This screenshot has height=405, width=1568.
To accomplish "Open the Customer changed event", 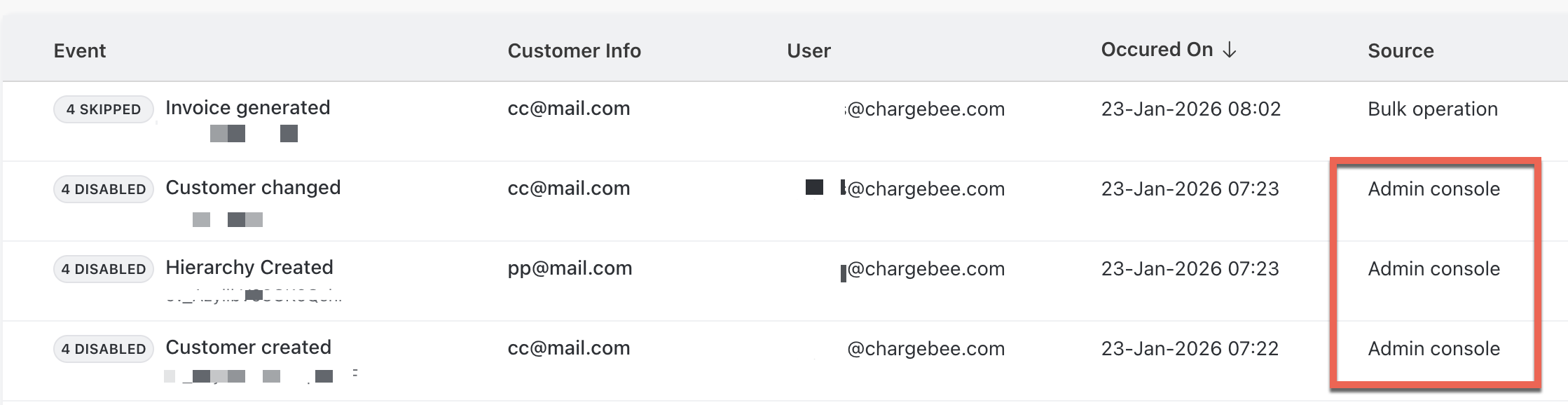I will pos(253,188).
